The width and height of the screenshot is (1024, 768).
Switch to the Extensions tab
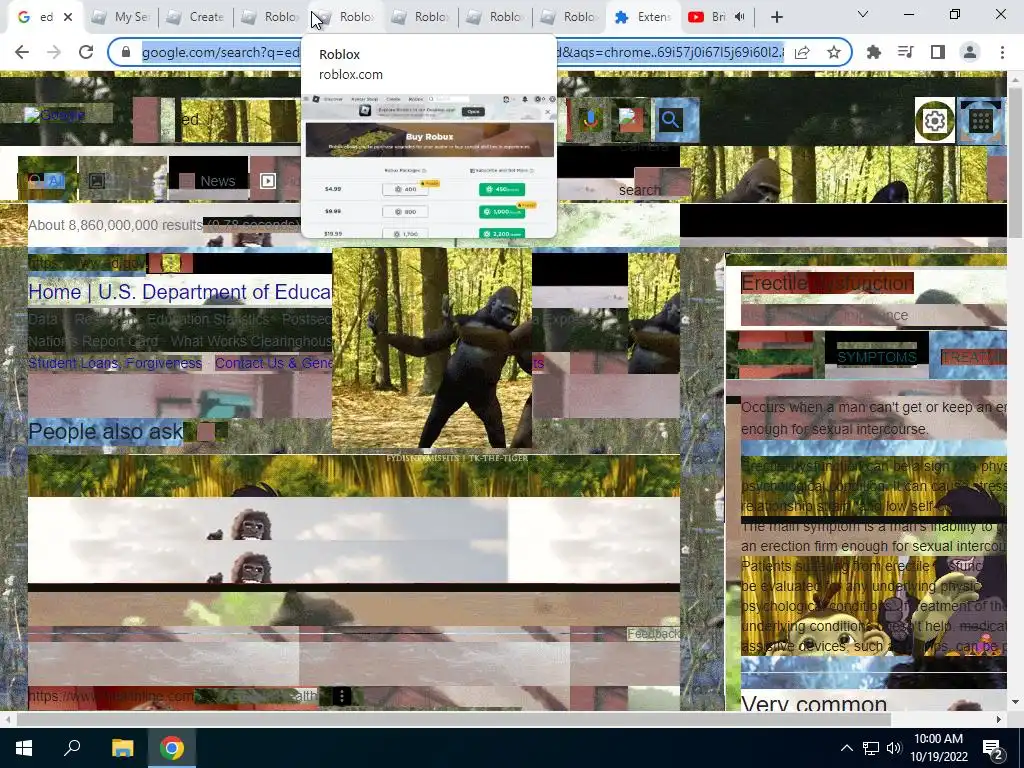(644, 17)
